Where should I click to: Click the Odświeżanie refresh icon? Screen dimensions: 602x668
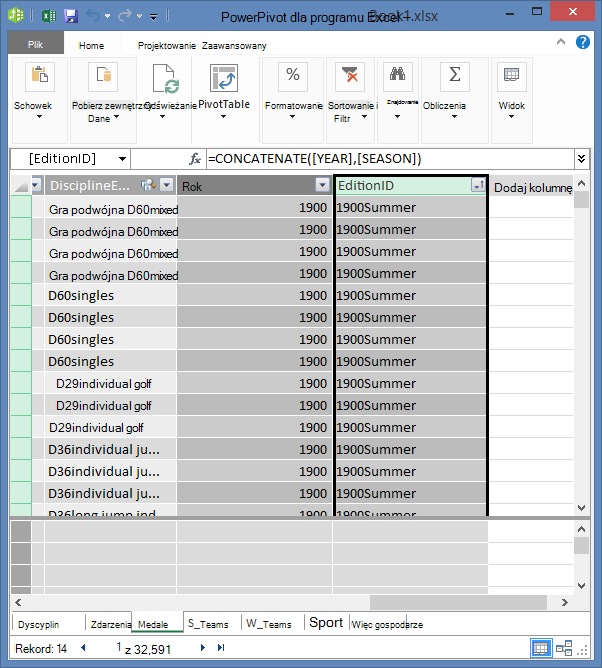166,78
